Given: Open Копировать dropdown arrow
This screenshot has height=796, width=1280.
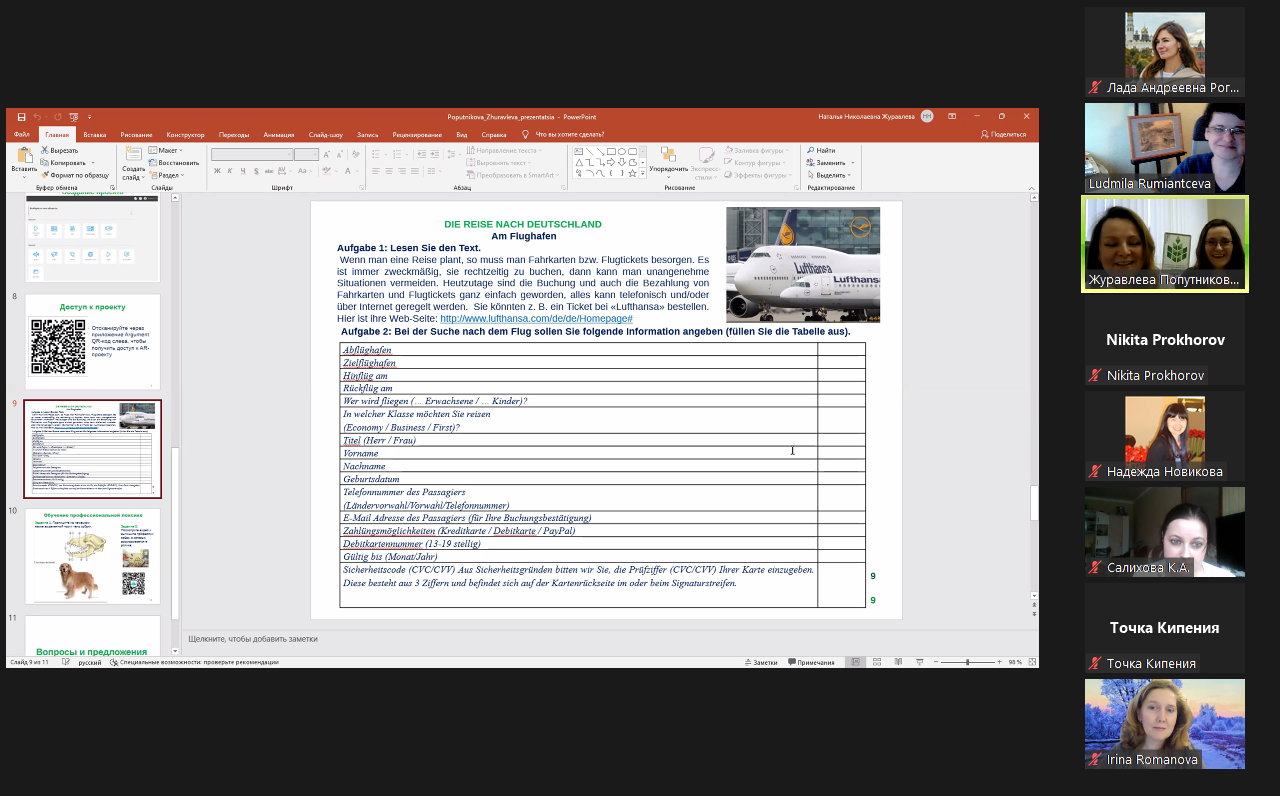Looking at the screenshot, I should tap(92, 162).
